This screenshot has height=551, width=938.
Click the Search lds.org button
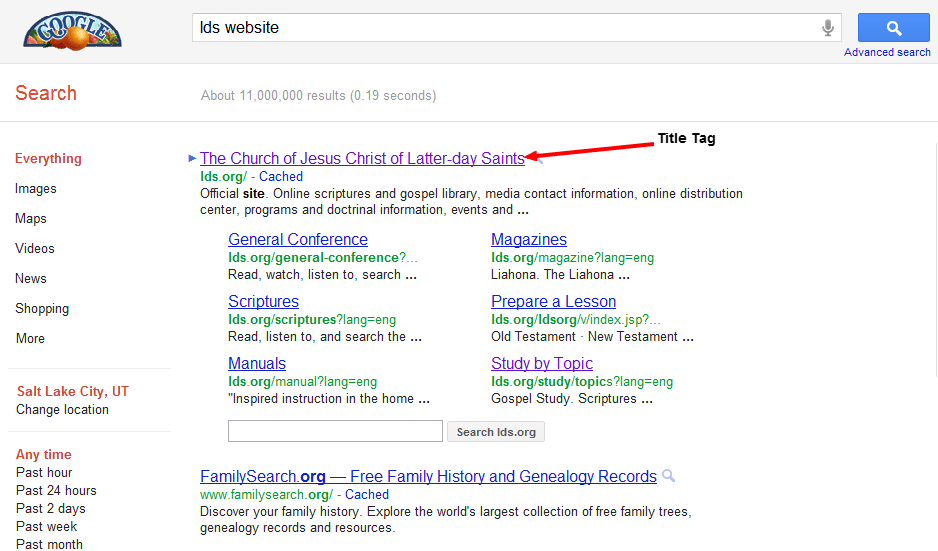click(496, 432)
